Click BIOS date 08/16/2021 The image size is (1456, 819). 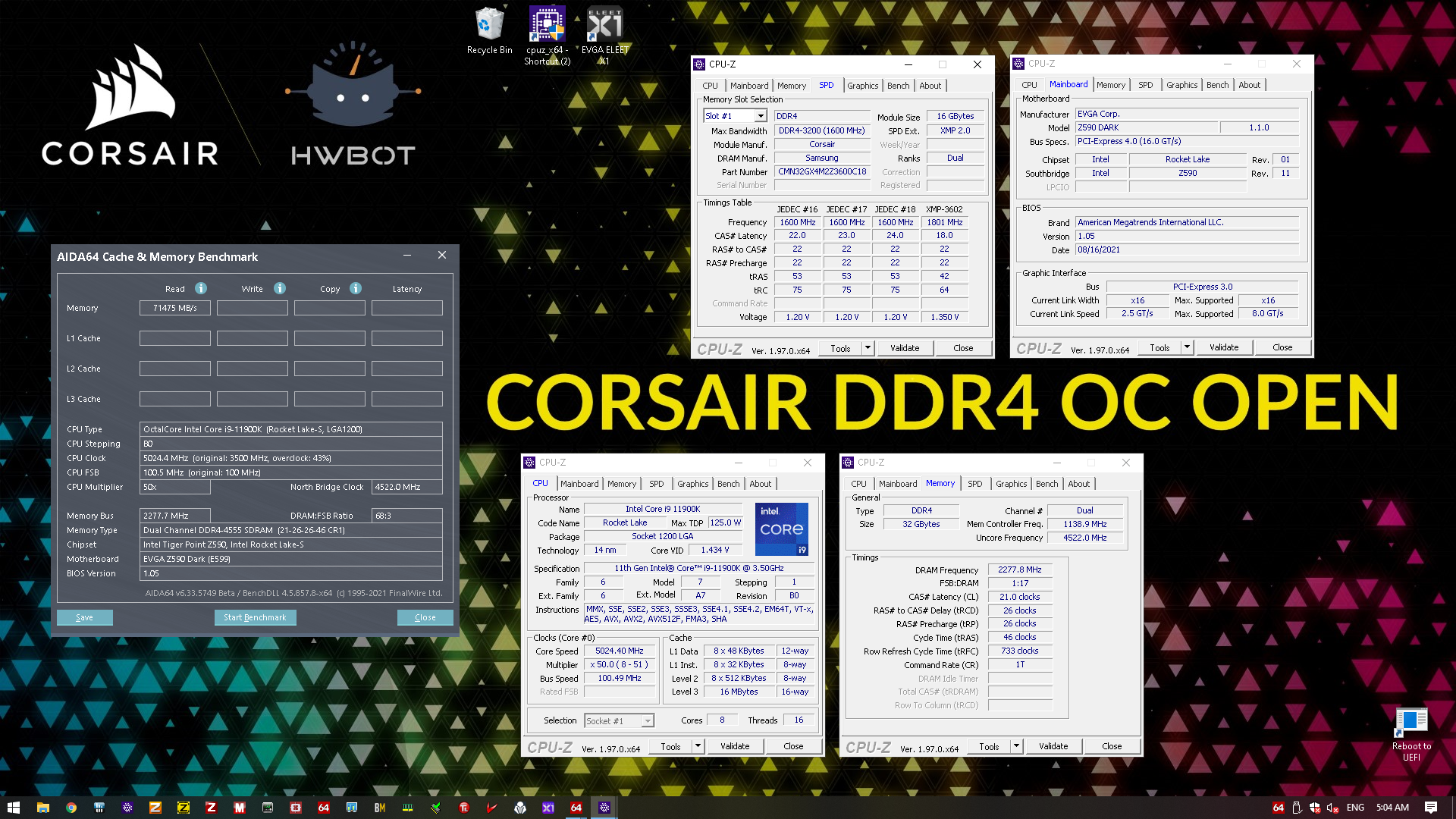[x=1187, y=249]
